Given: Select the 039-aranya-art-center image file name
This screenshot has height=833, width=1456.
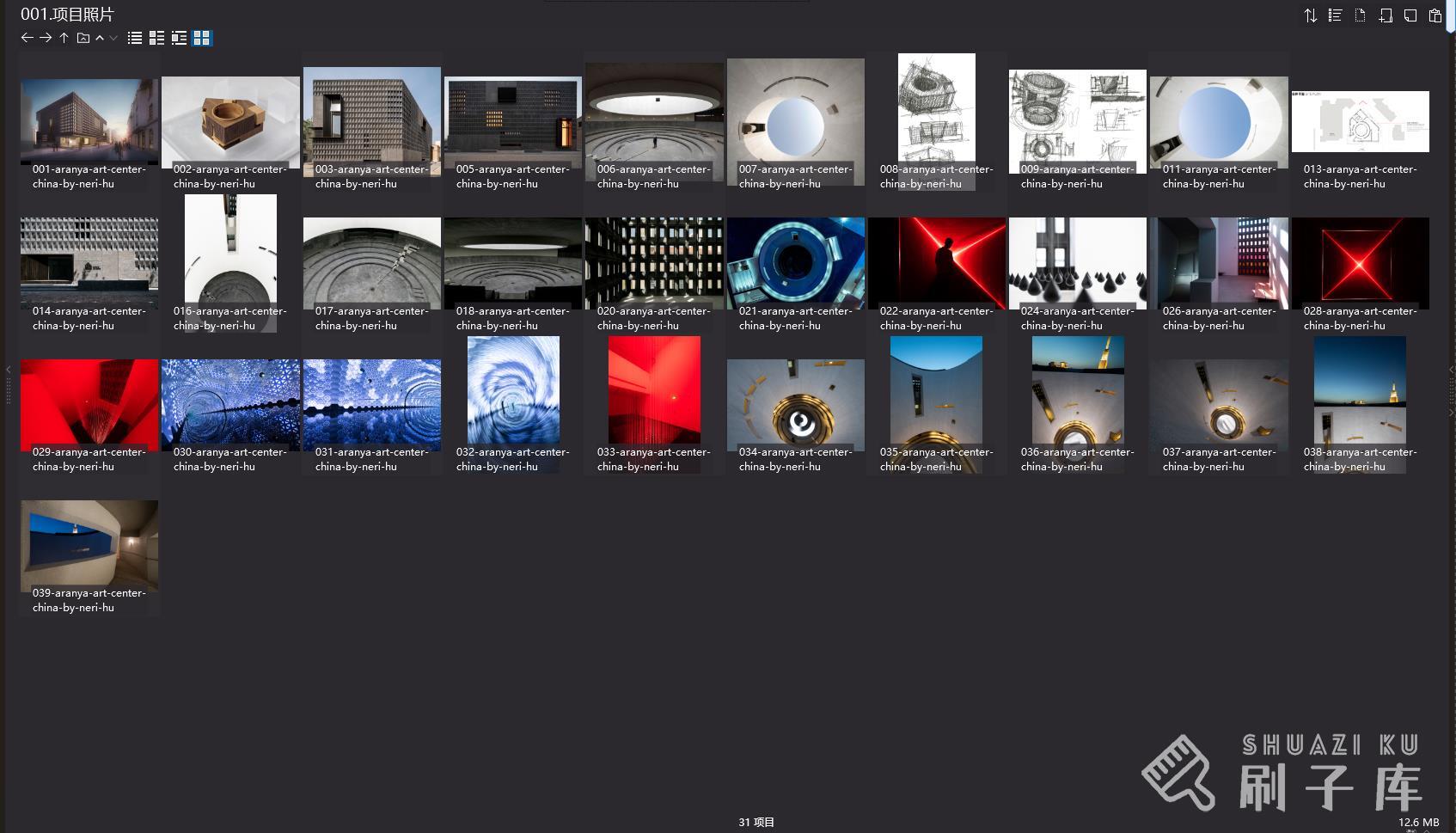Looking at the screenshot, I should (89, 600).
